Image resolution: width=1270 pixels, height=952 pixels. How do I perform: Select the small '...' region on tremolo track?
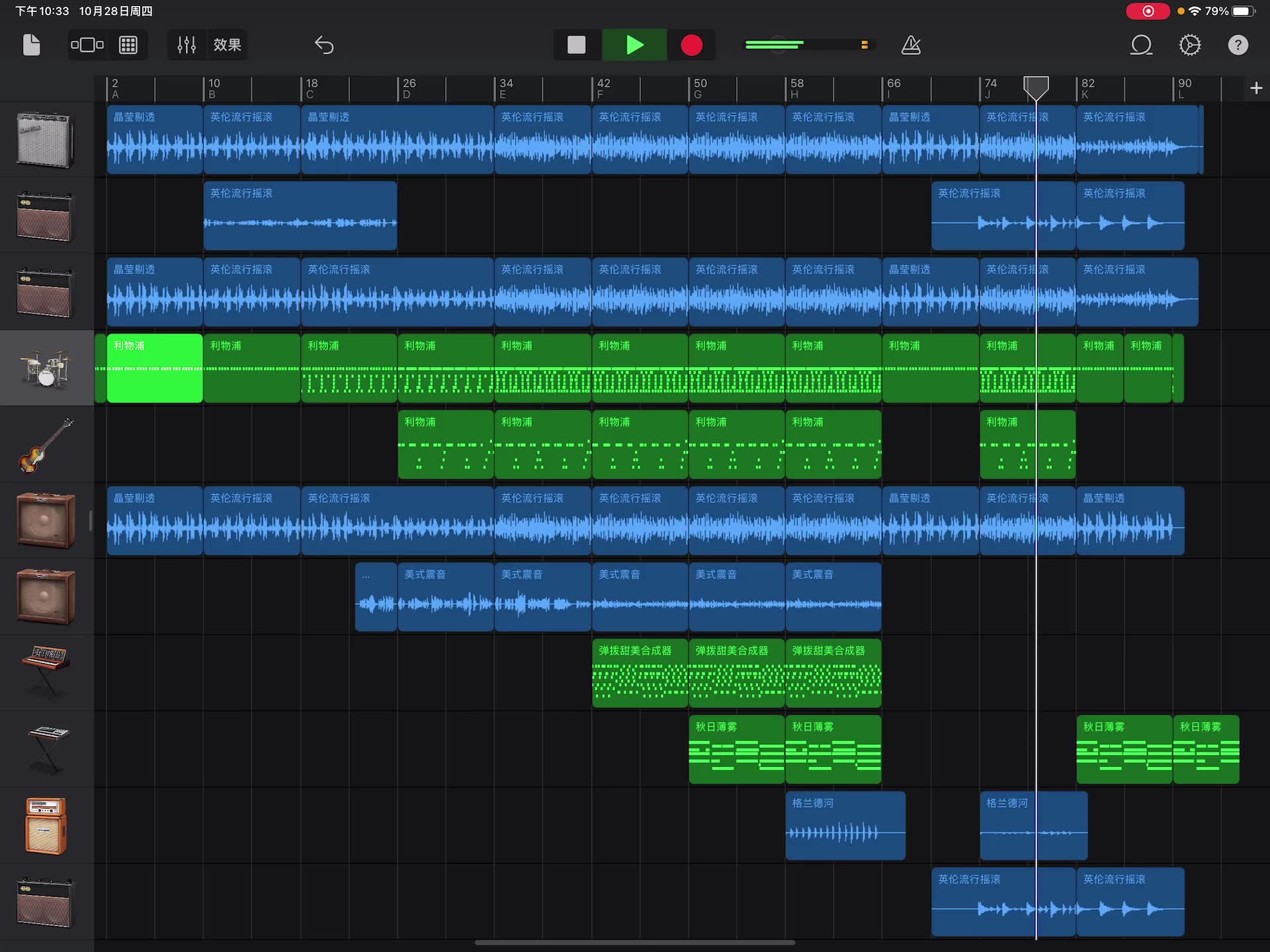click(x=376, y=596)
